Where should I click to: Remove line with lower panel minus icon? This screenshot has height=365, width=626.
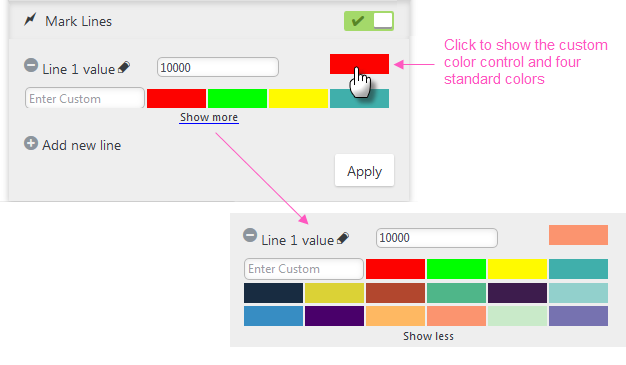pyautogui.click(x=250, y=235)
